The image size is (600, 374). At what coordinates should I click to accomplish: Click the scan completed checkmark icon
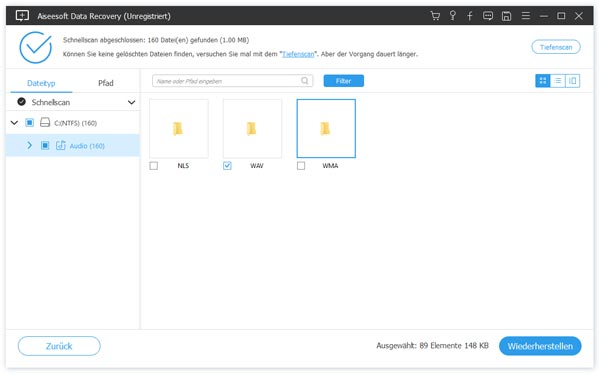tap(36, 47)
